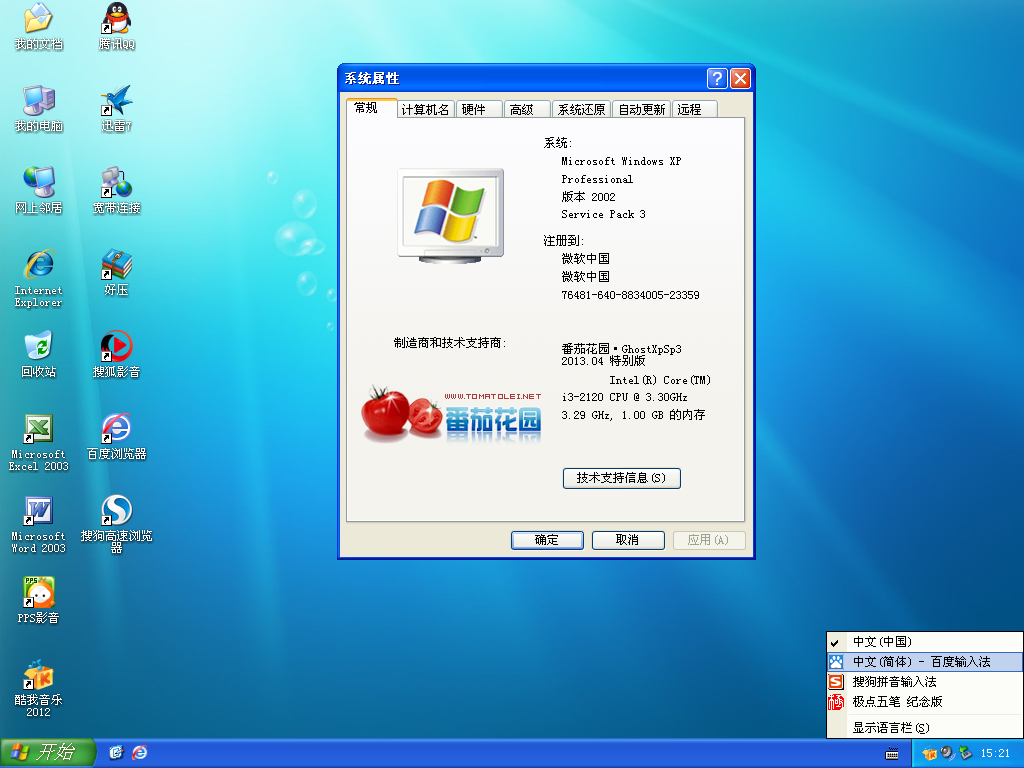1024x768 pixels.
Task: Click 显示语言栏(S) menu entry
Action: pyautogui.click(x=925, y=728)
